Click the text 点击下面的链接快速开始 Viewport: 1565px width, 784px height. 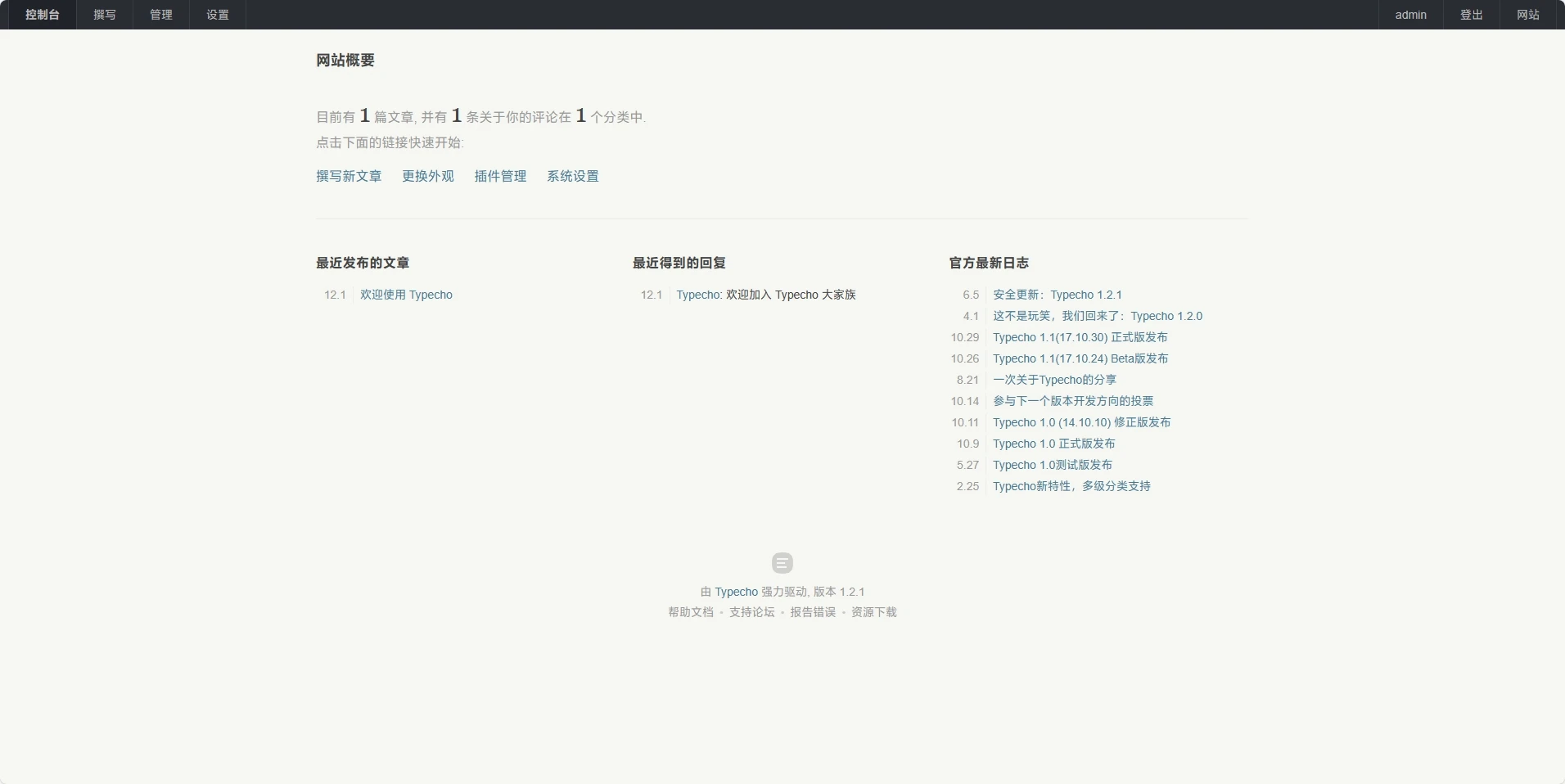(390, 142)
